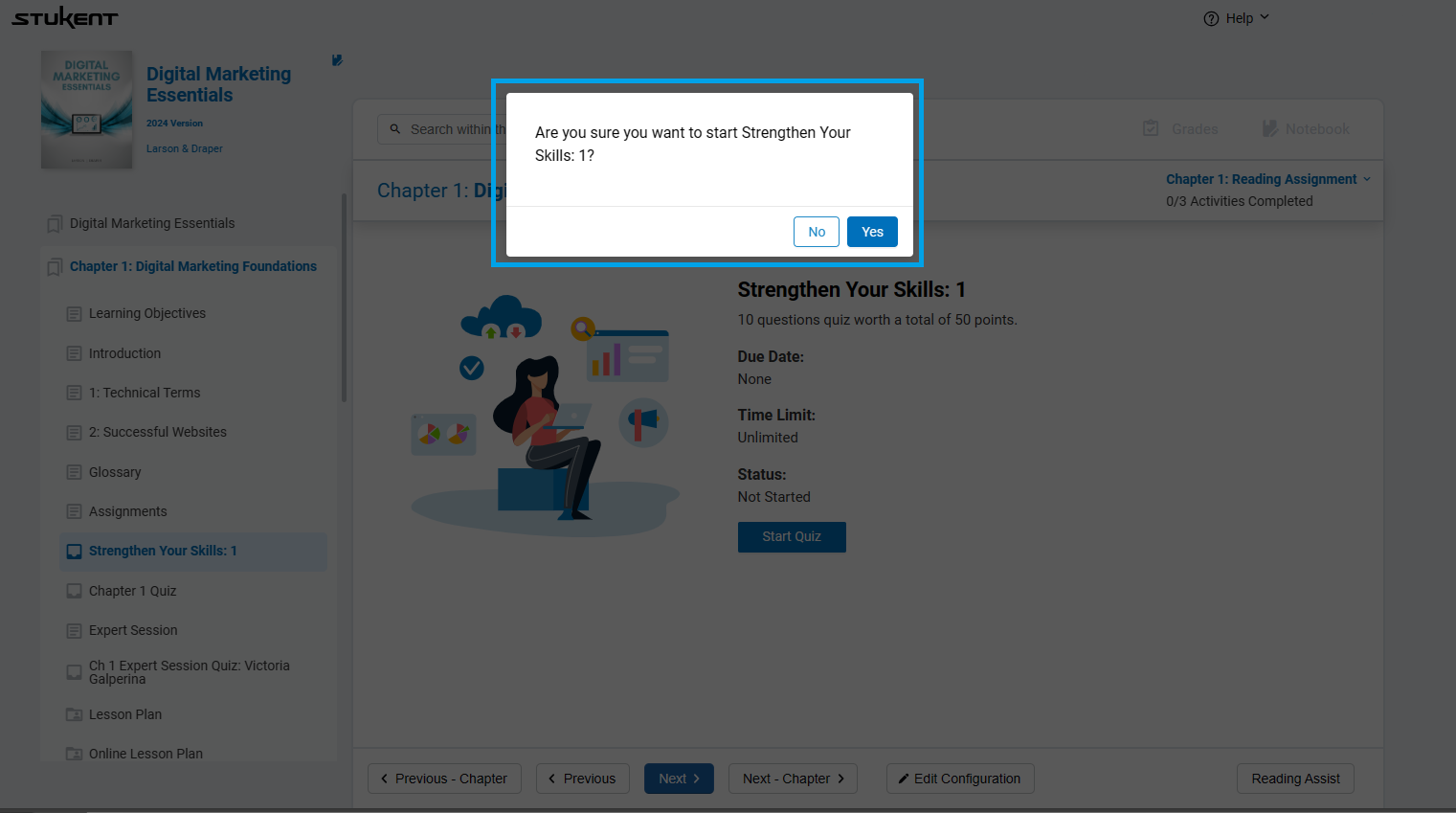Click the bookmark icon beside Chapter 1 title
Image resolution: width=1456 pixels, height=813 pixels.
(55, 267)
